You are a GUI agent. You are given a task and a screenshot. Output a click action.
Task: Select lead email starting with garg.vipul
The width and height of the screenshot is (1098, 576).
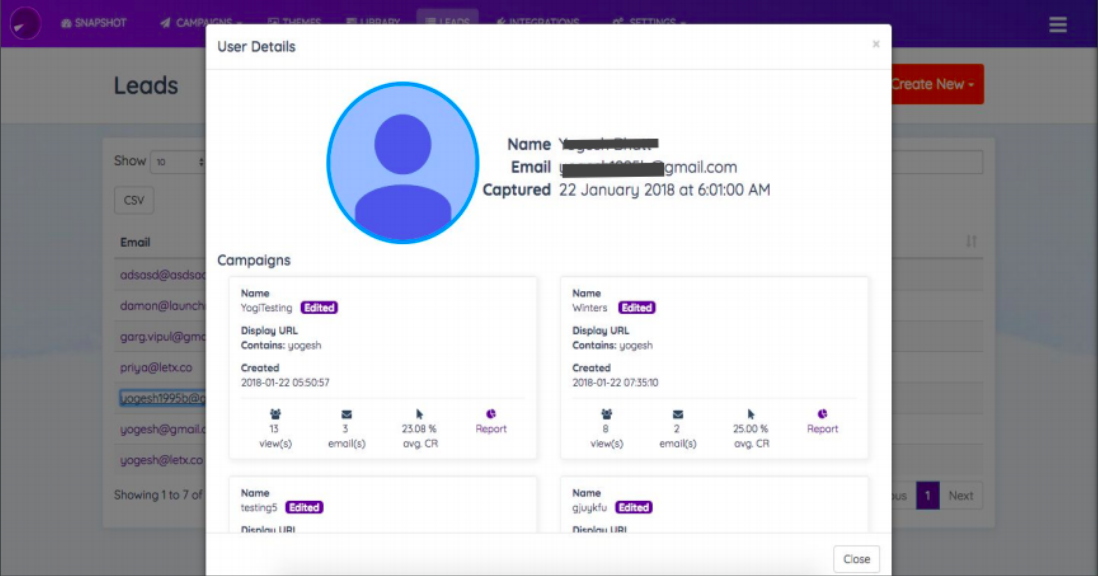click(162, 337)
